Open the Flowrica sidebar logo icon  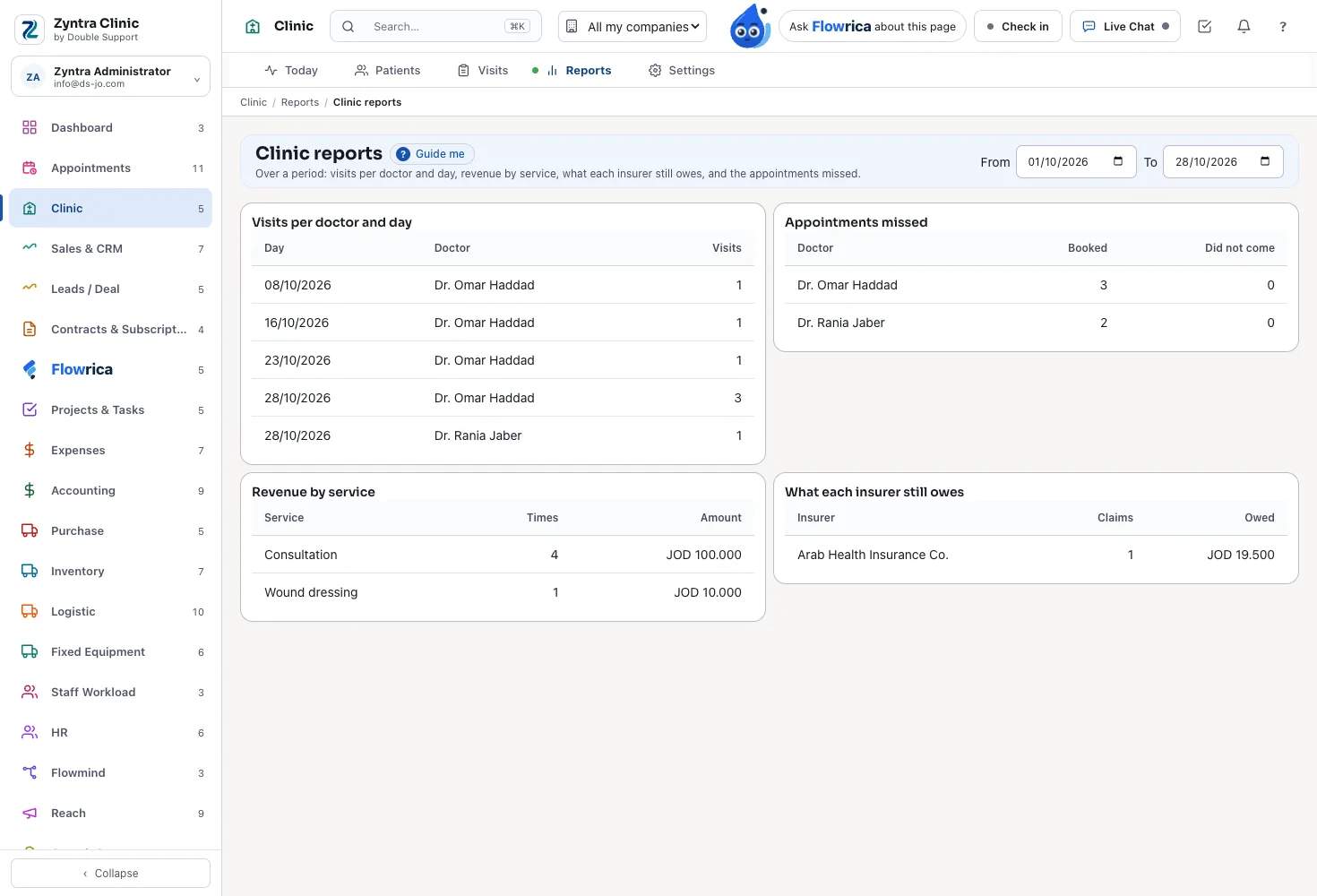pyautogui.click(x=30, y=370)
